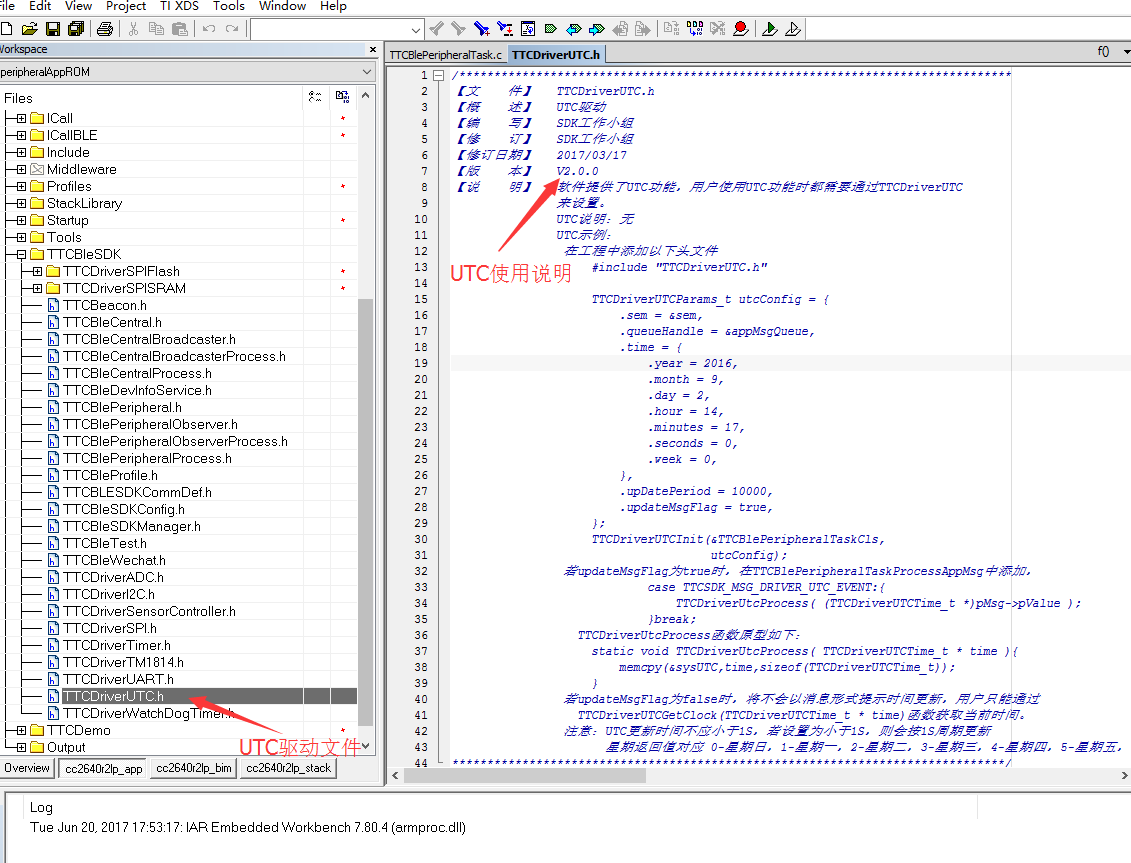Viewport: 1131px width, 863px height.
Task: Open the View menu
Action: click(79, 6)
